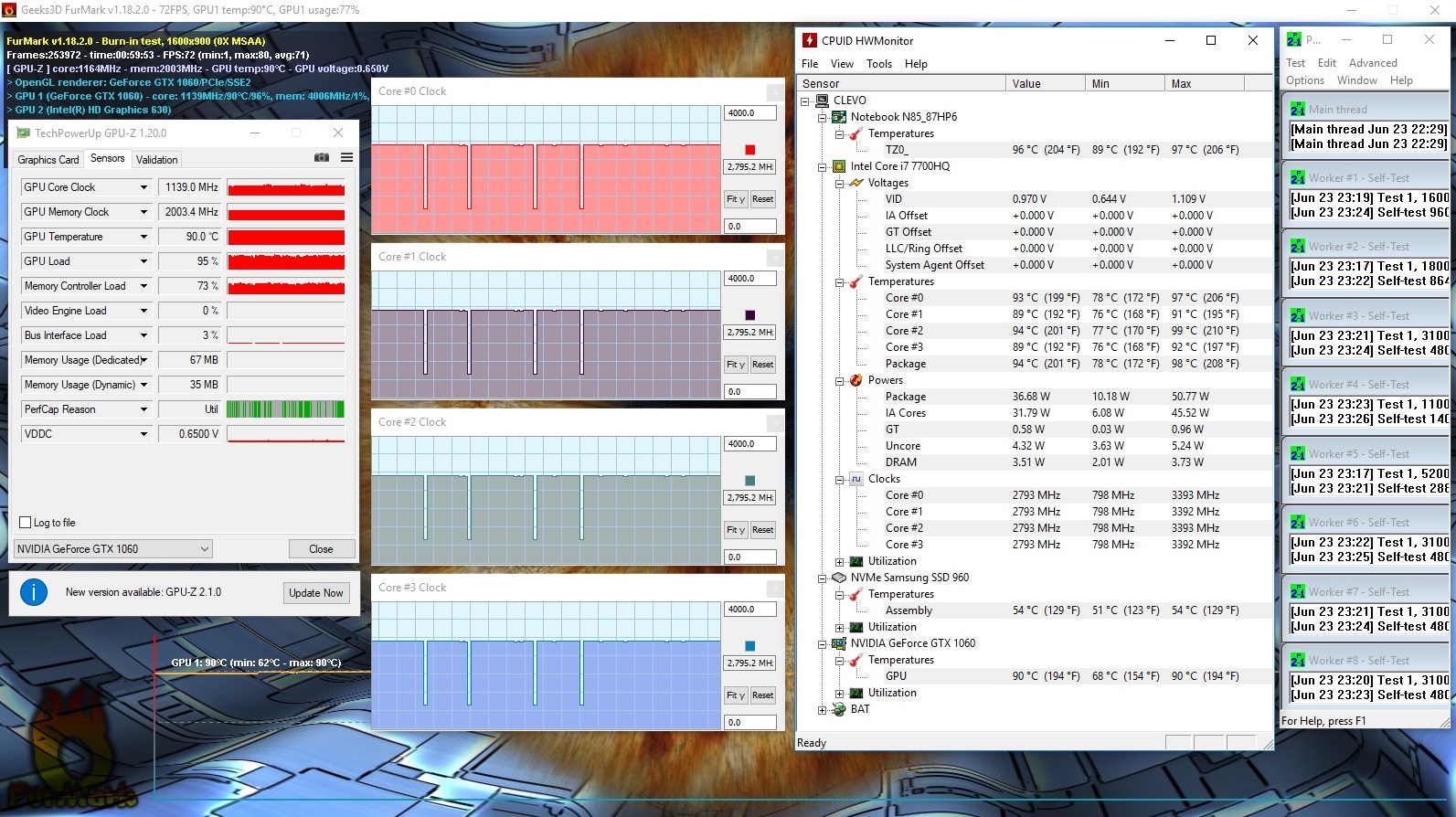Collapse the CLEVO root tree node

tap(805, 101)
